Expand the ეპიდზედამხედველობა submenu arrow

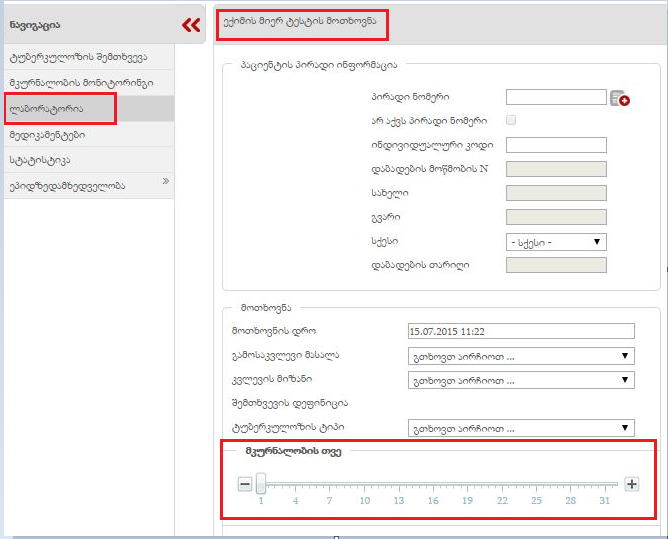(166, 182)
